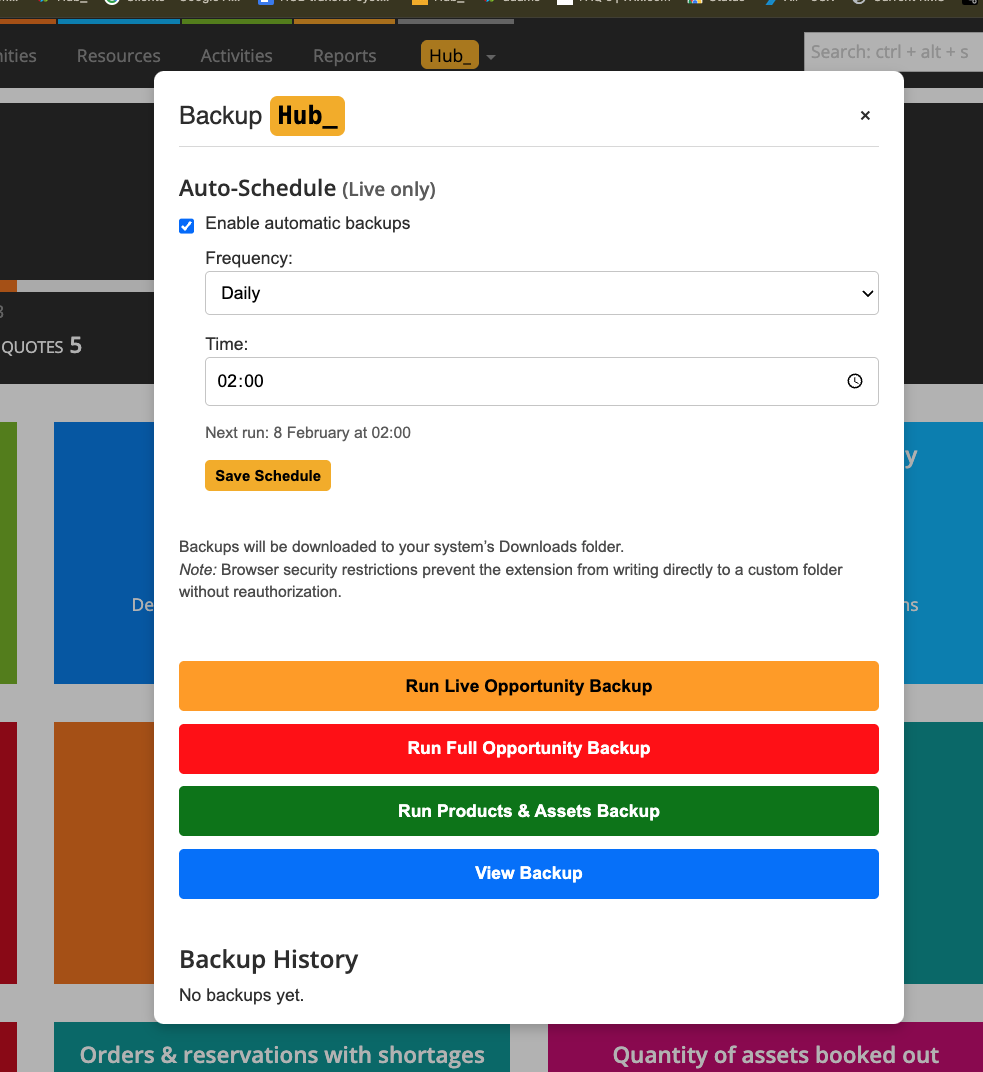Click the Auto-Schedule (Live only) heading

[x=307, y=189]
